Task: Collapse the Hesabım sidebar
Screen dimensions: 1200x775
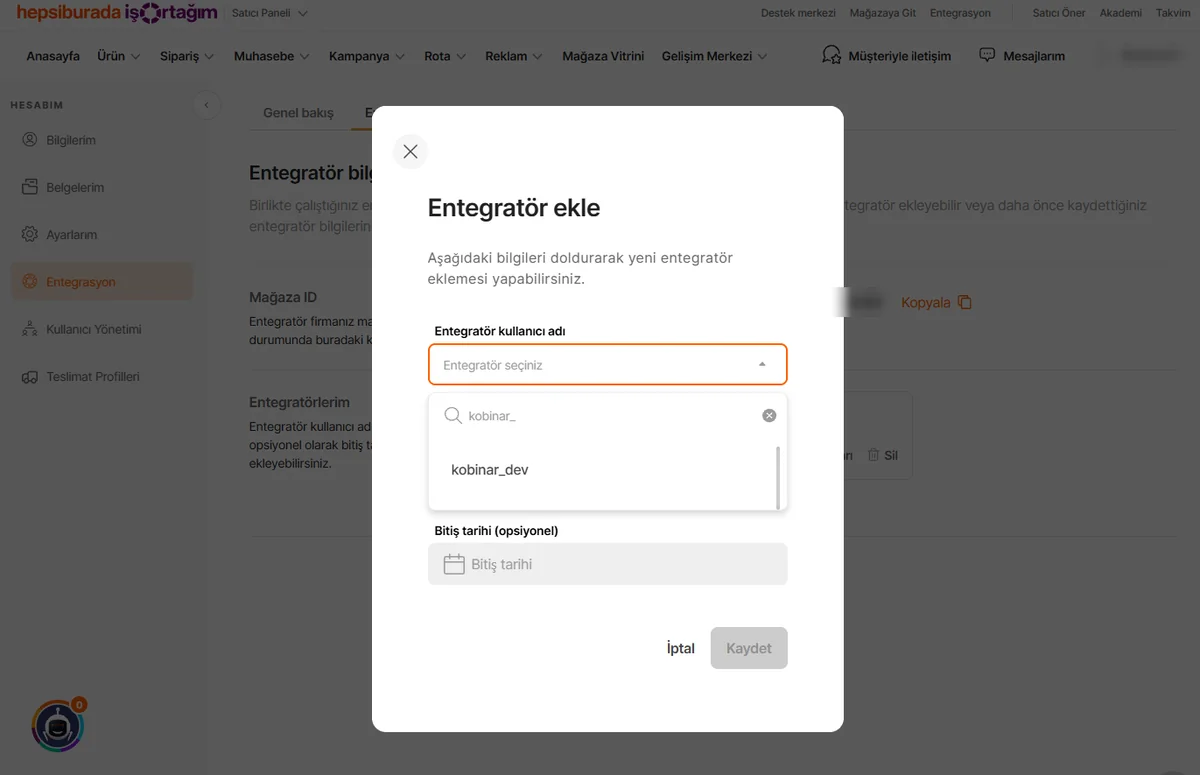Action: click(206, 105)
